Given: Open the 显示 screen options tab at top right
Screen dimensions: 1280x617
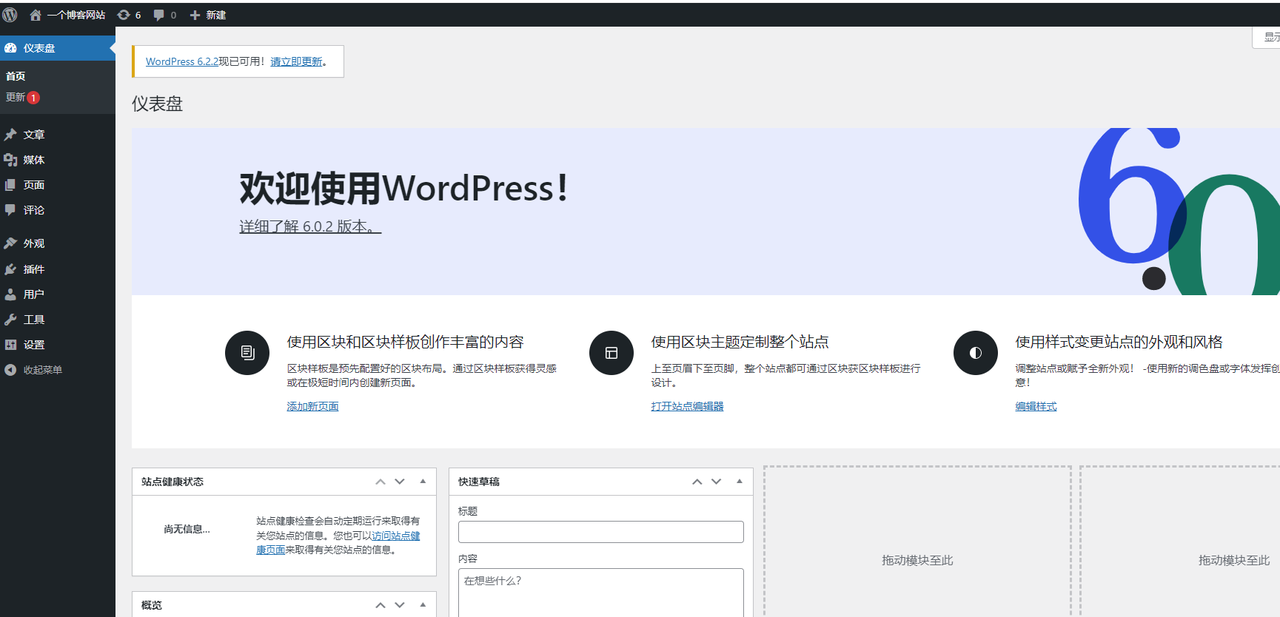Looking at the screenshot, I should pos(1266,37).
